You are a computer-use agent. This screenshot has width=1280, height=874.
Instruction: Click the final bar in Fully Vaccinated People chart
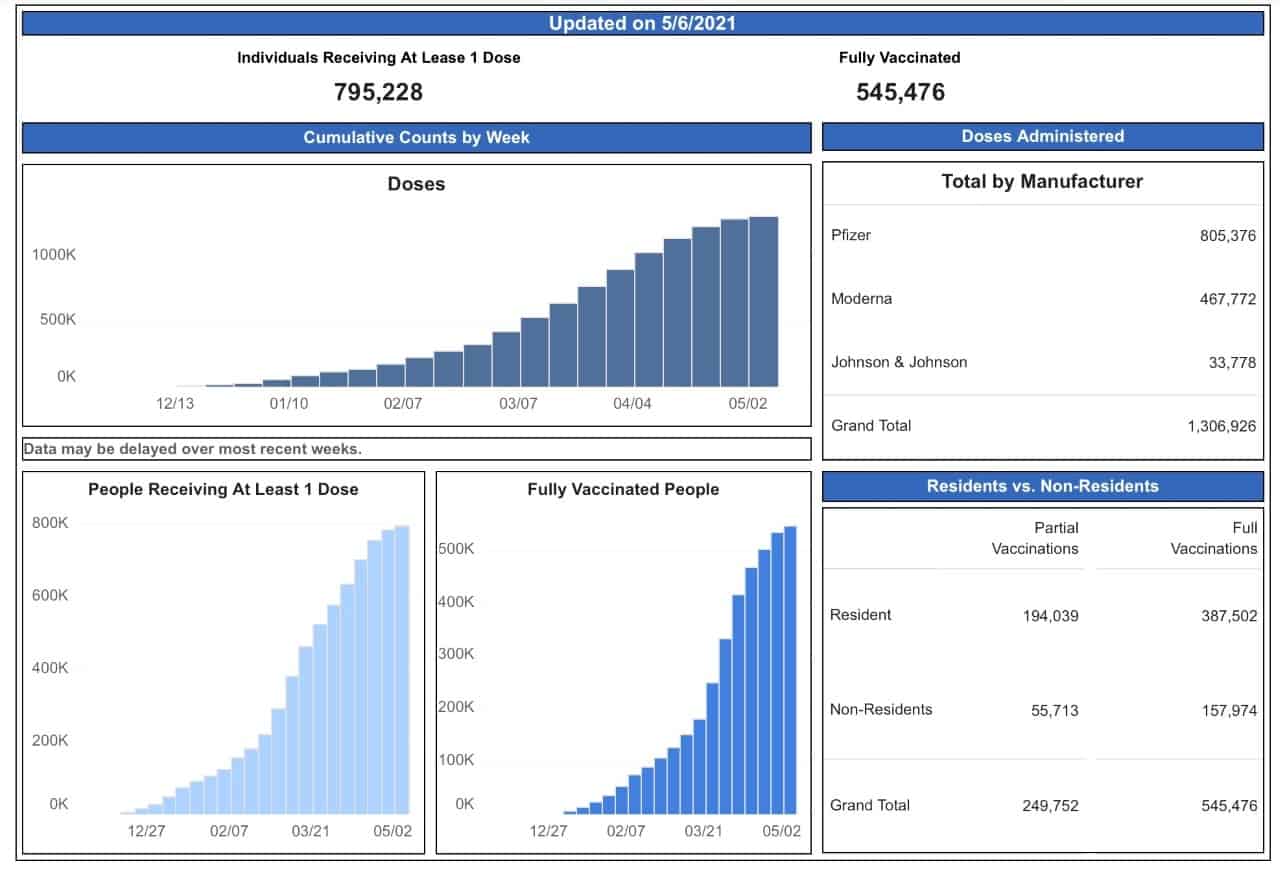(x=790, y=670)
